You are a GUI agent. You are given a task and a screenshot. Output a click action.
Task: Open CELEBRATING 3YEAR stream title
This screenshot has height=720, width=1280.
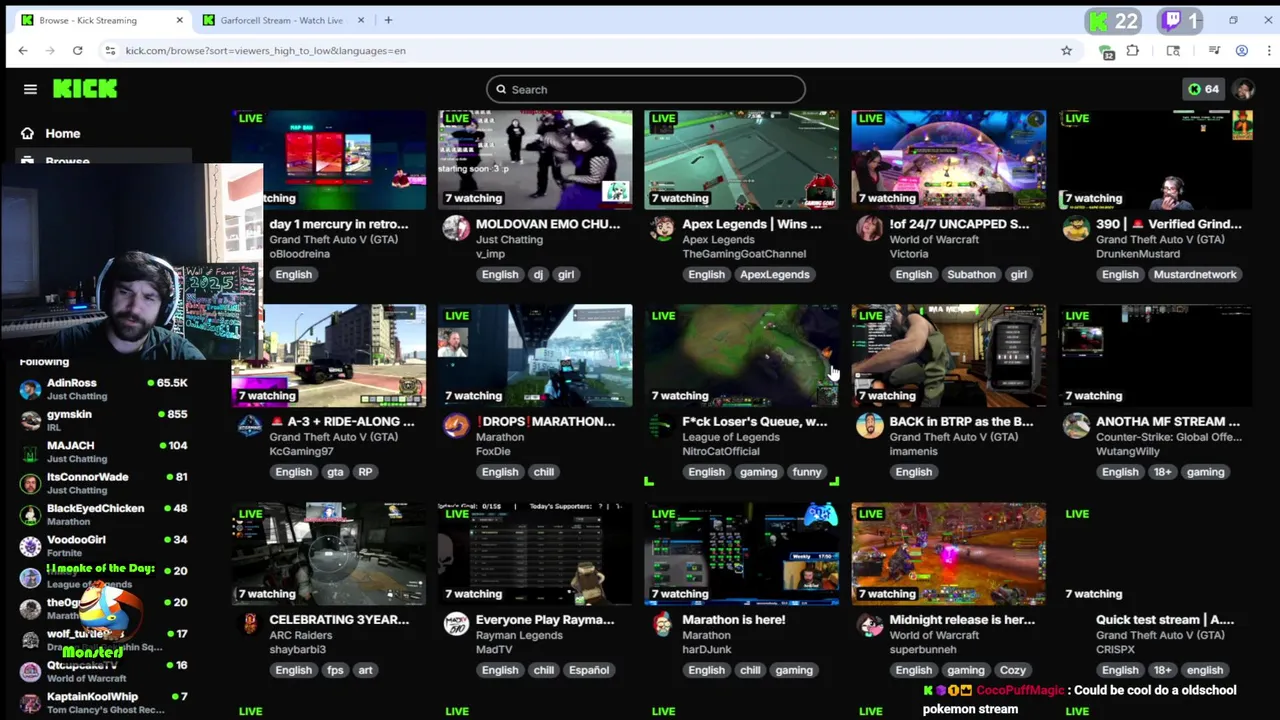click(339, 620)
